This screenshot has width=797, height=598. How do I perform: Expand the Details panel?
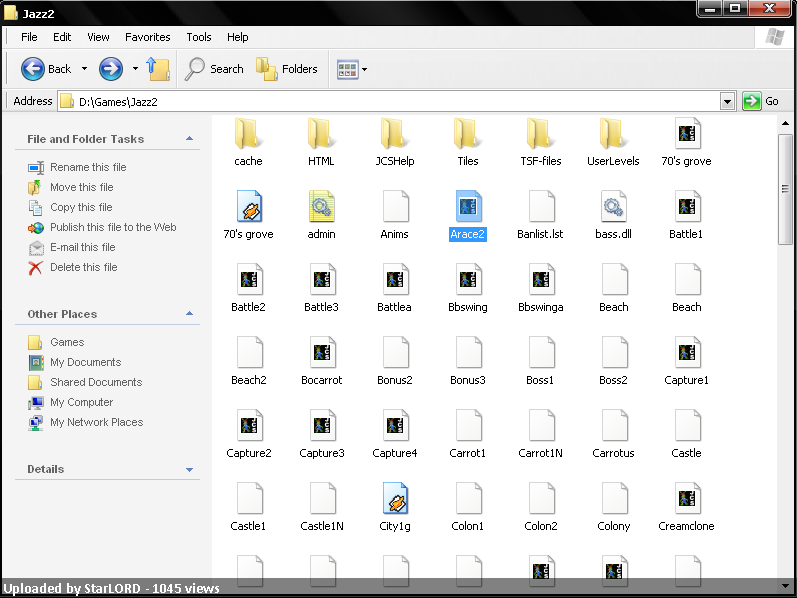[189, 469]
